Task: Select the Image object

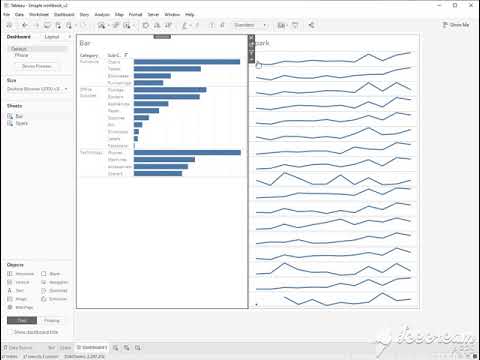Action: pos(17,299)
